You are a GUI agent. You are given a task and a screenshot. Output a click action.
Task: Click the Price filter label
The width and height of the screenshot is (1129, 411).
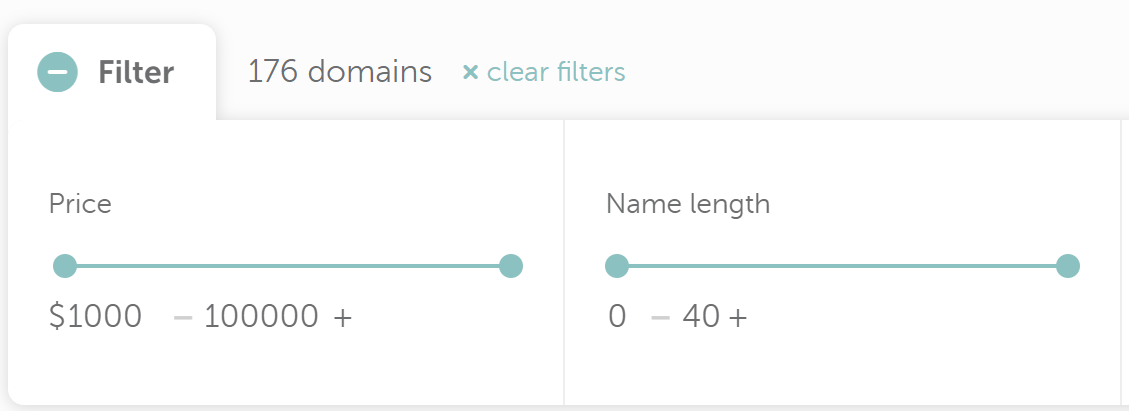tap(80, 204)
